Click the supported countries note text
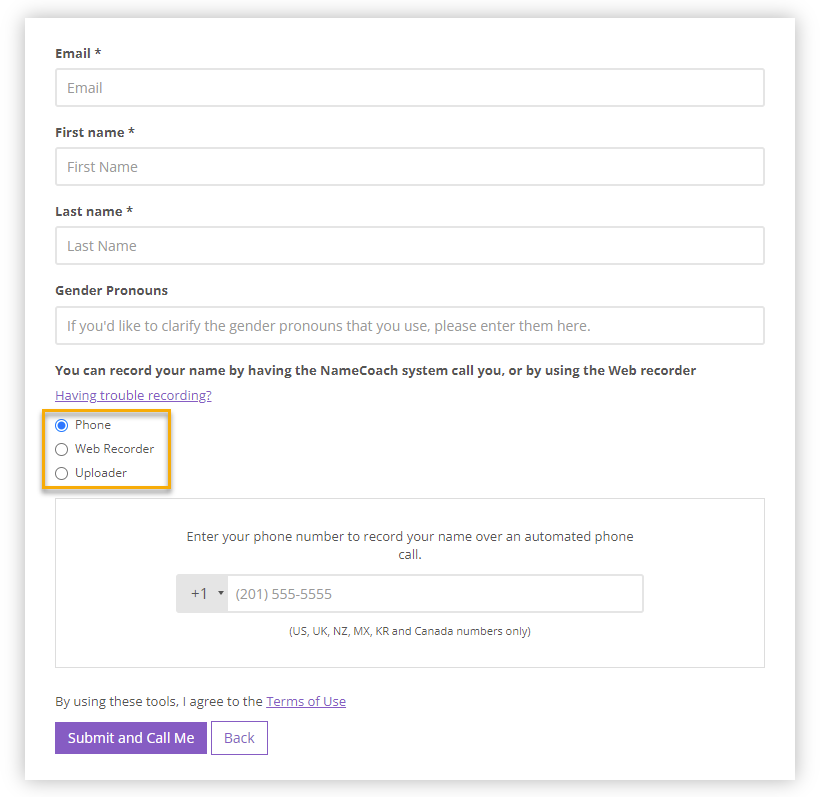The height and width of the screenshot is (797, 820). 410,631
